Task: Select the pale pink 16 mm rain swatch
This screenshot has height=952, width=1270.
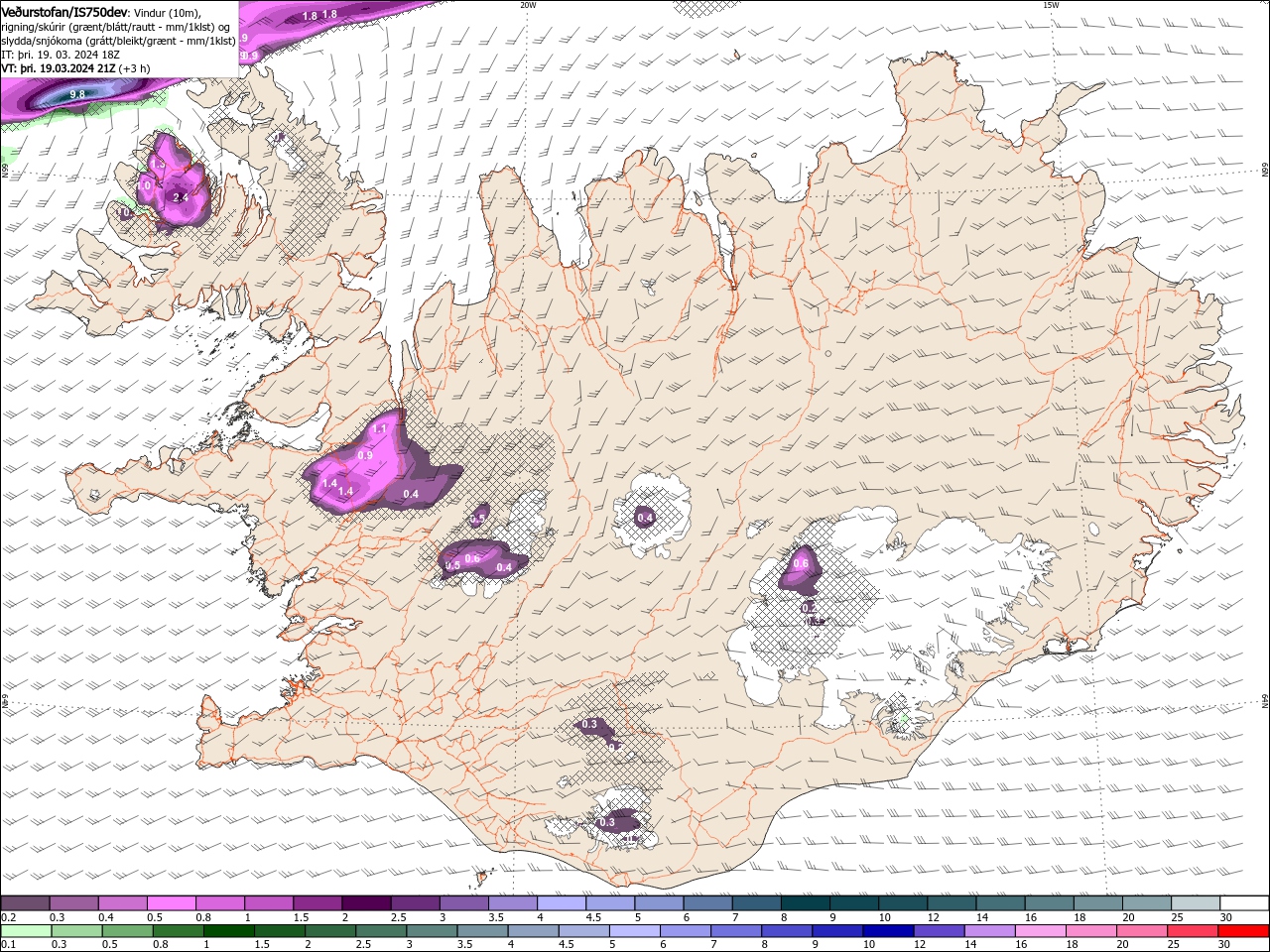Action: click(x=1041, y=931)
